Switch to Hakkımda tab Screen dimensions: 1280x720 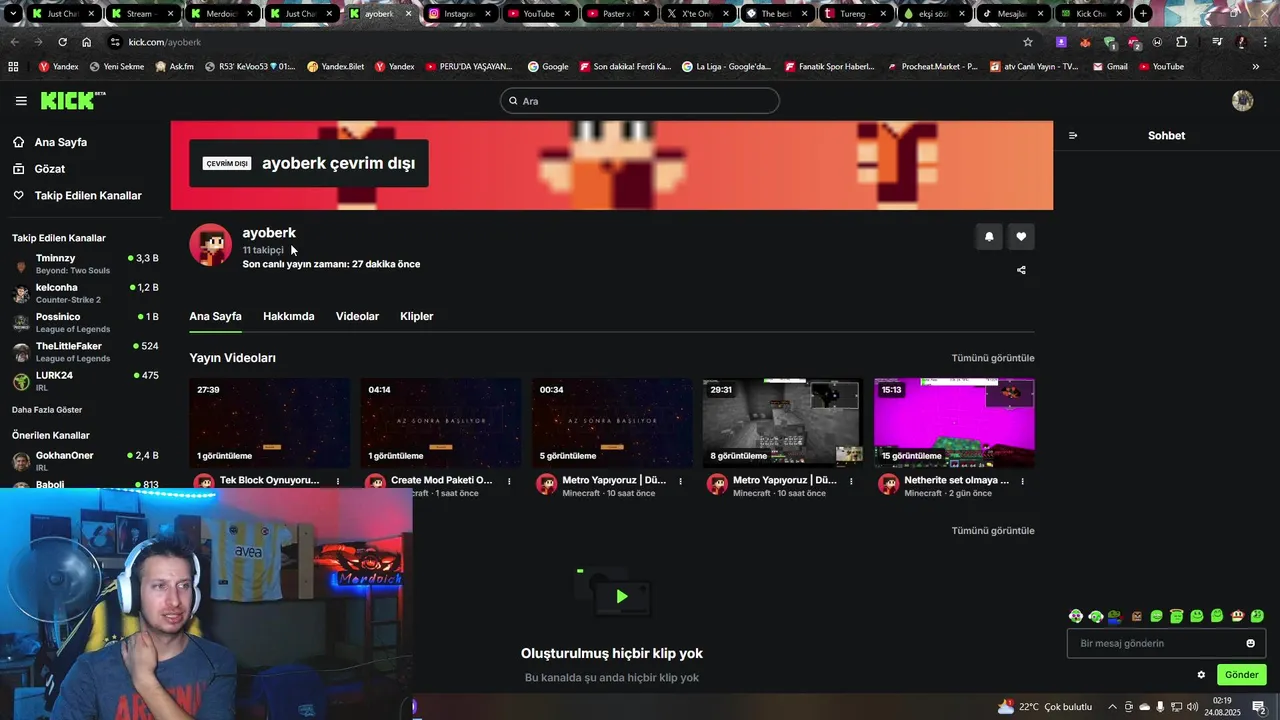tap(288, 316)
